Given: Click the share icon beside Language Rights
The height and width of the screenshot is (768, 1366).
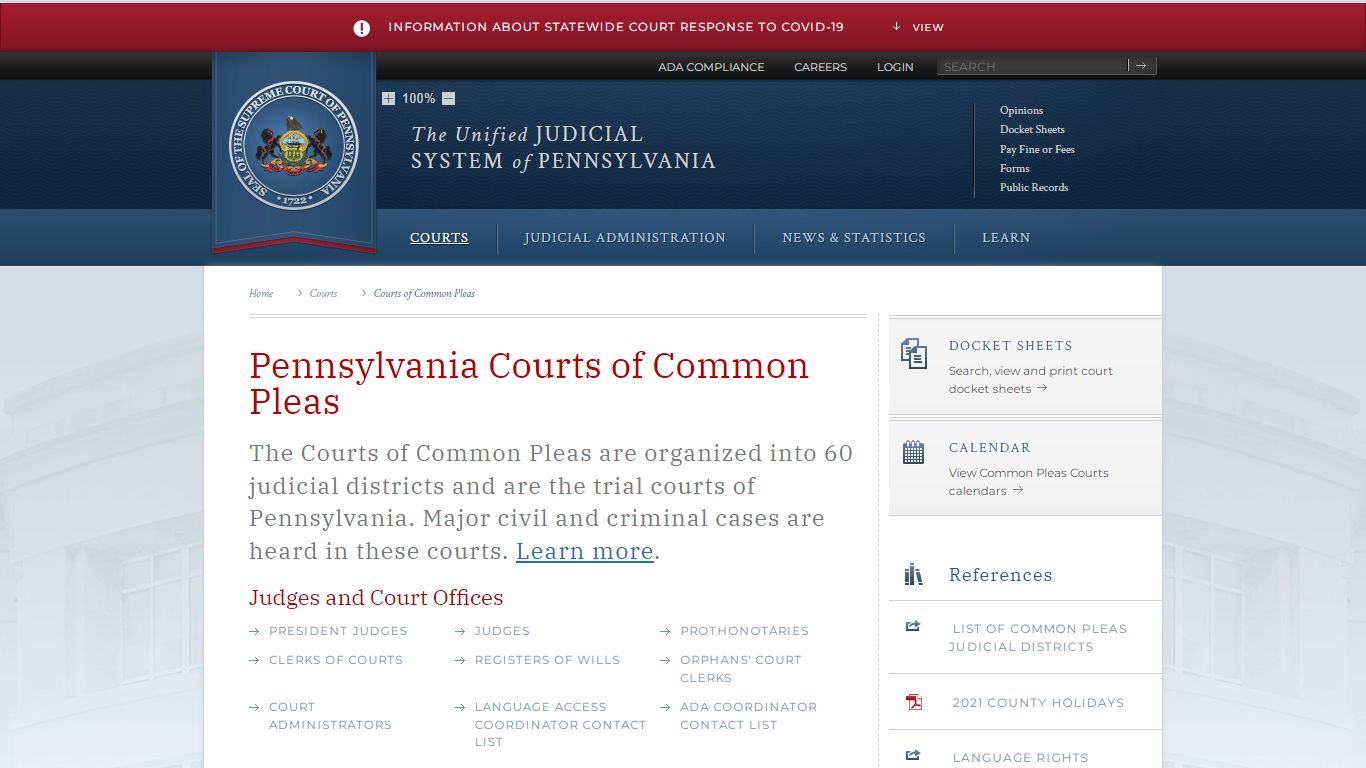Looking at the screenshot, I should (x=912, y=756).
